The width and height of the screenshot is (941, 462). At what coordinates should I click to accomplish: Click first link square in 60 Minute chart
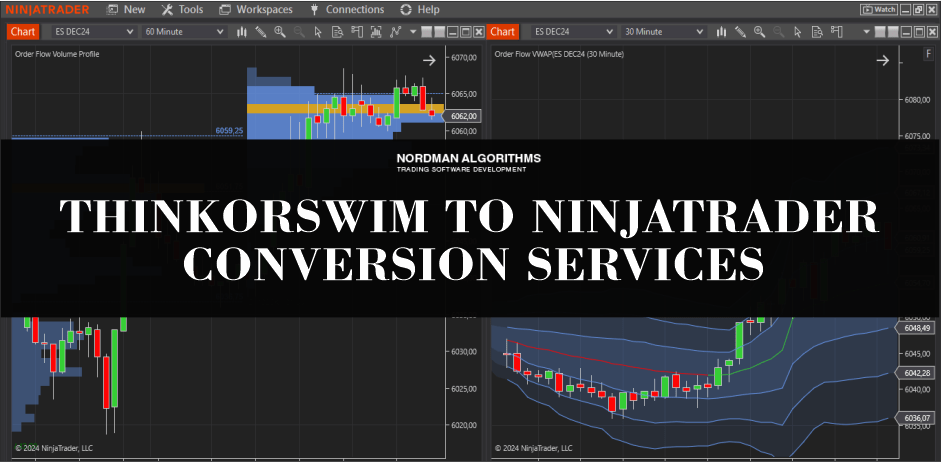[x=427, y=32]
